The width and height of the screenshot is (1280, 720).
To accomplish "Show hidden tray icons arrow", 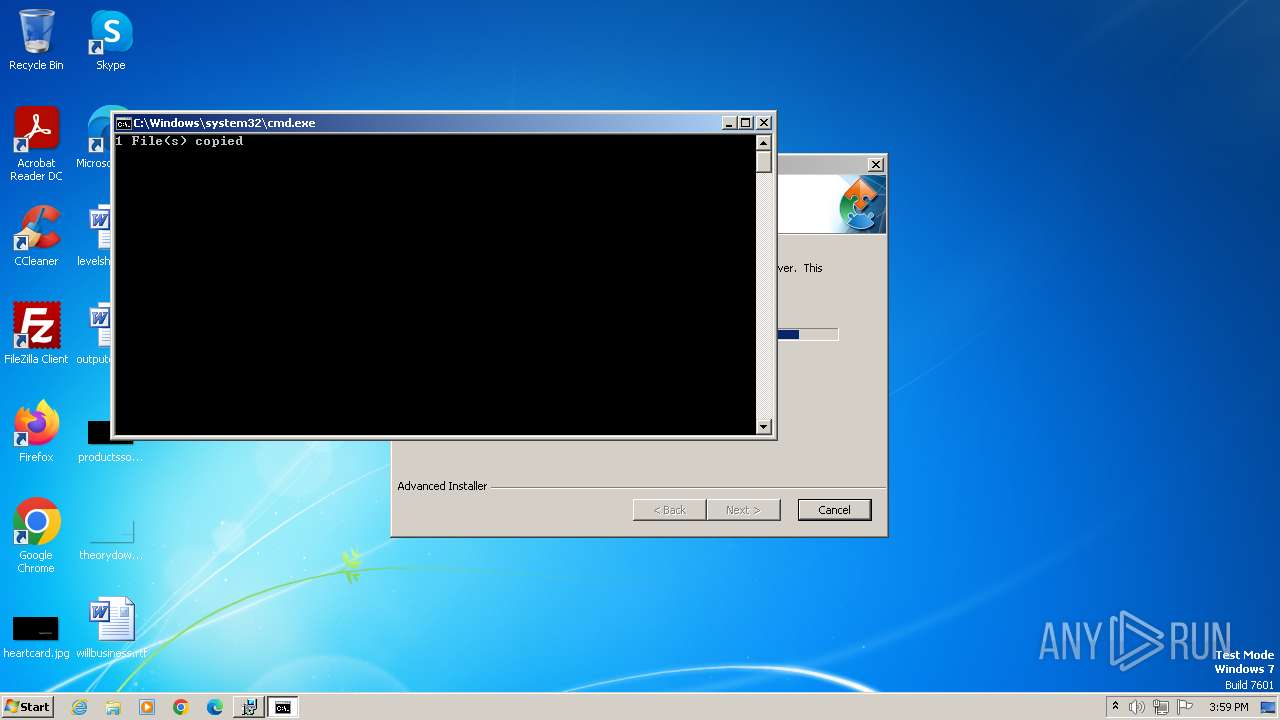I will (1115, 707).
